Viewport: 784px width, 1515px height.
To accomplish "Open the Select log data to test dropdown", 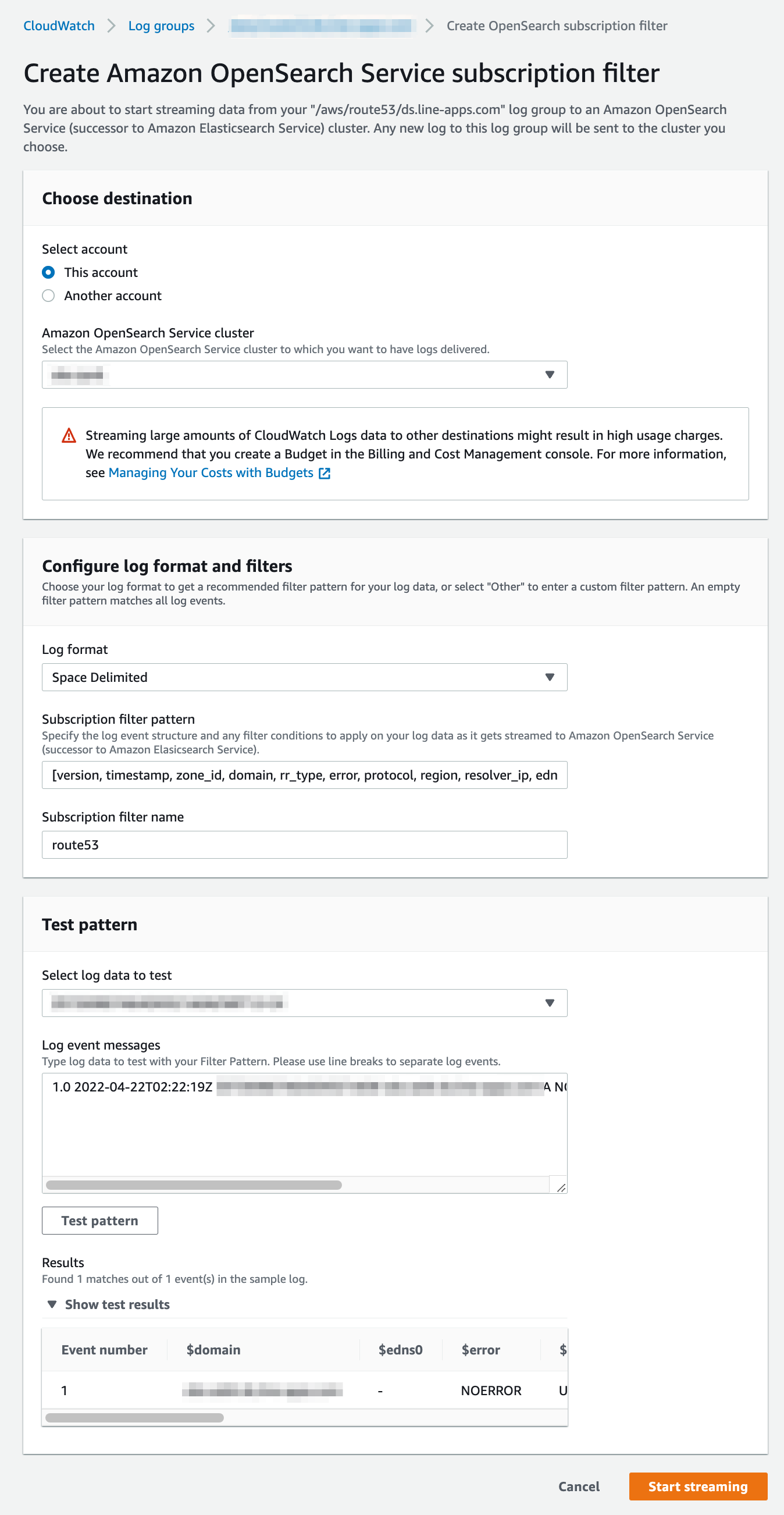I will pos(304,1003).
